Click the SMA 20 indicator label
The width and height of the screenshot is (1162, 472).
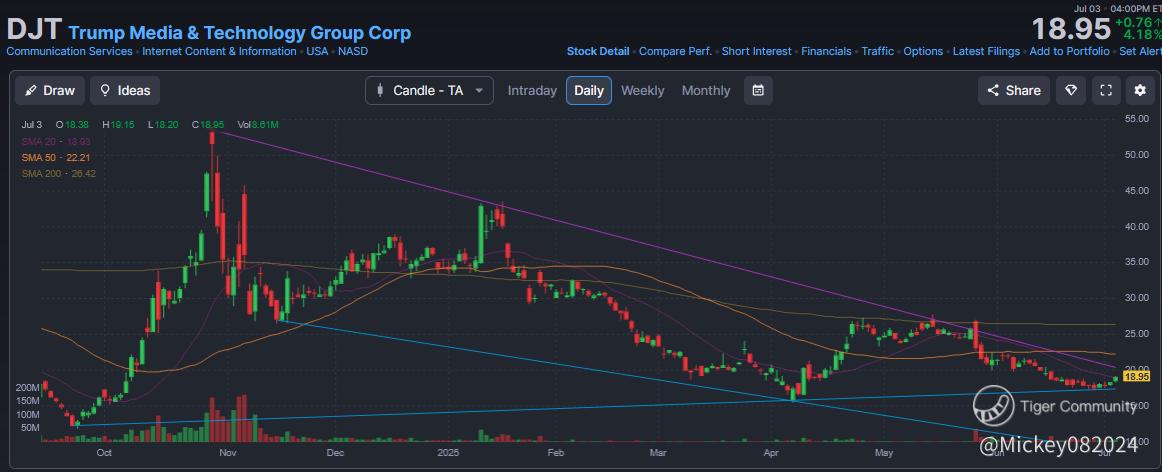tap(56, 141)
